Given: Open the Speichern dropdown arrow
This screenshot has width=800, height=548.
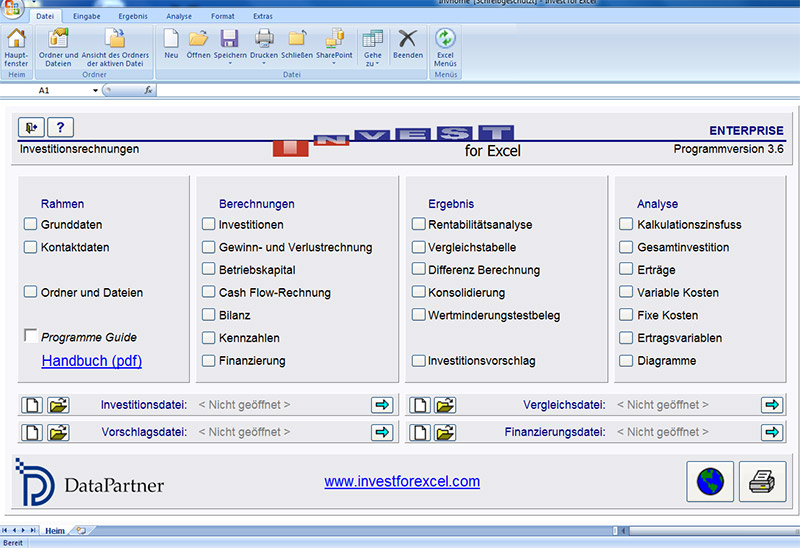Looking at the screenshot, I should (229, 64).
